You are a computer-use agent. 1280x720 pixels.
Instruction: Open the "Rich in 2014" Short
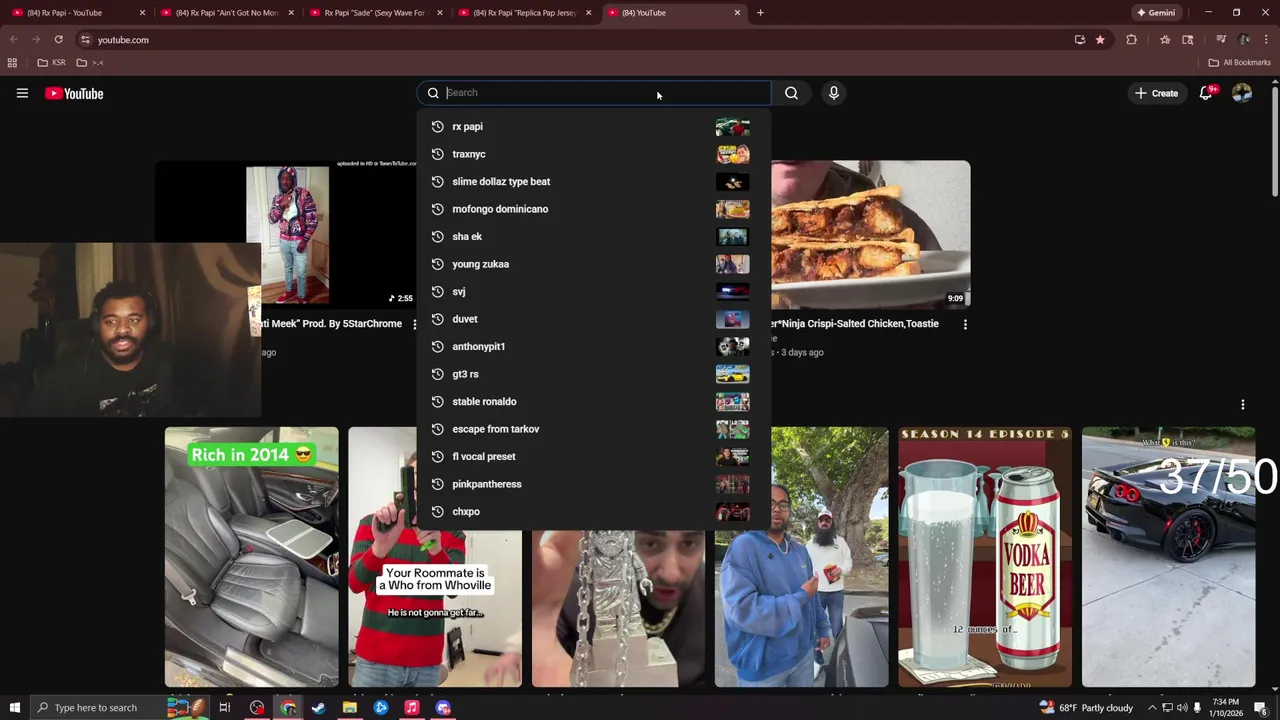251,557
